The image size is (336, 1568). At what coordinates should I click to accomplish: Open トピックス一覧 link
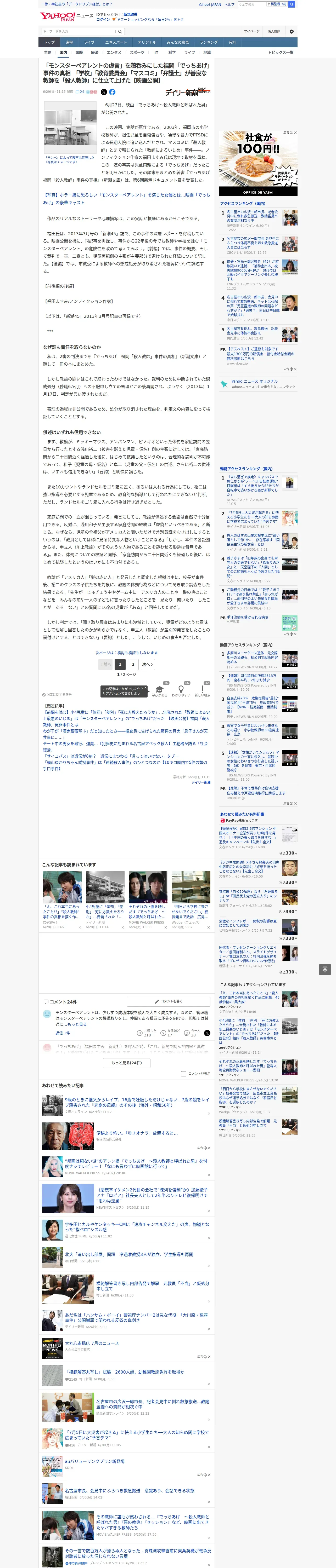pos(281,52)
